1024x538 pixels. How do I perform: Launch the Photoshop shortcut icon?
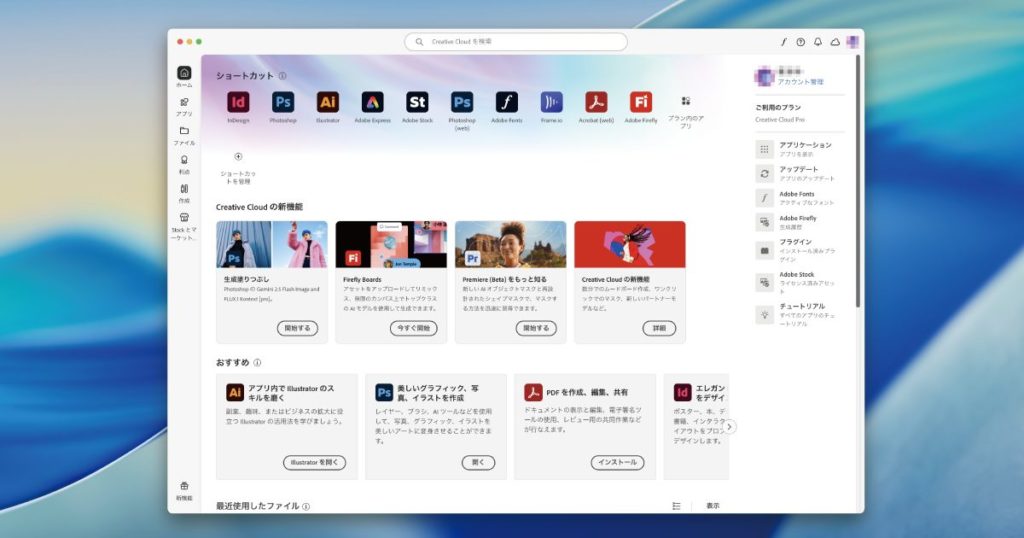(283, 103)
